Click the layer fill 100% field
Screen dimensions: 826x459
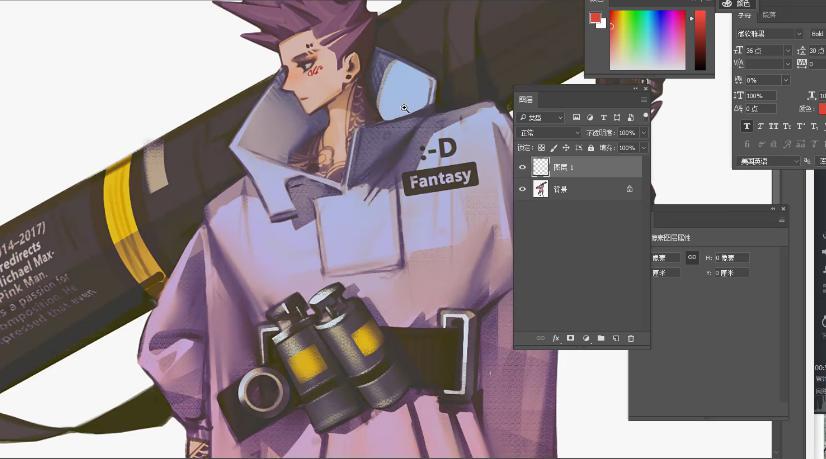pyautogui.click(x=627, y=148)
